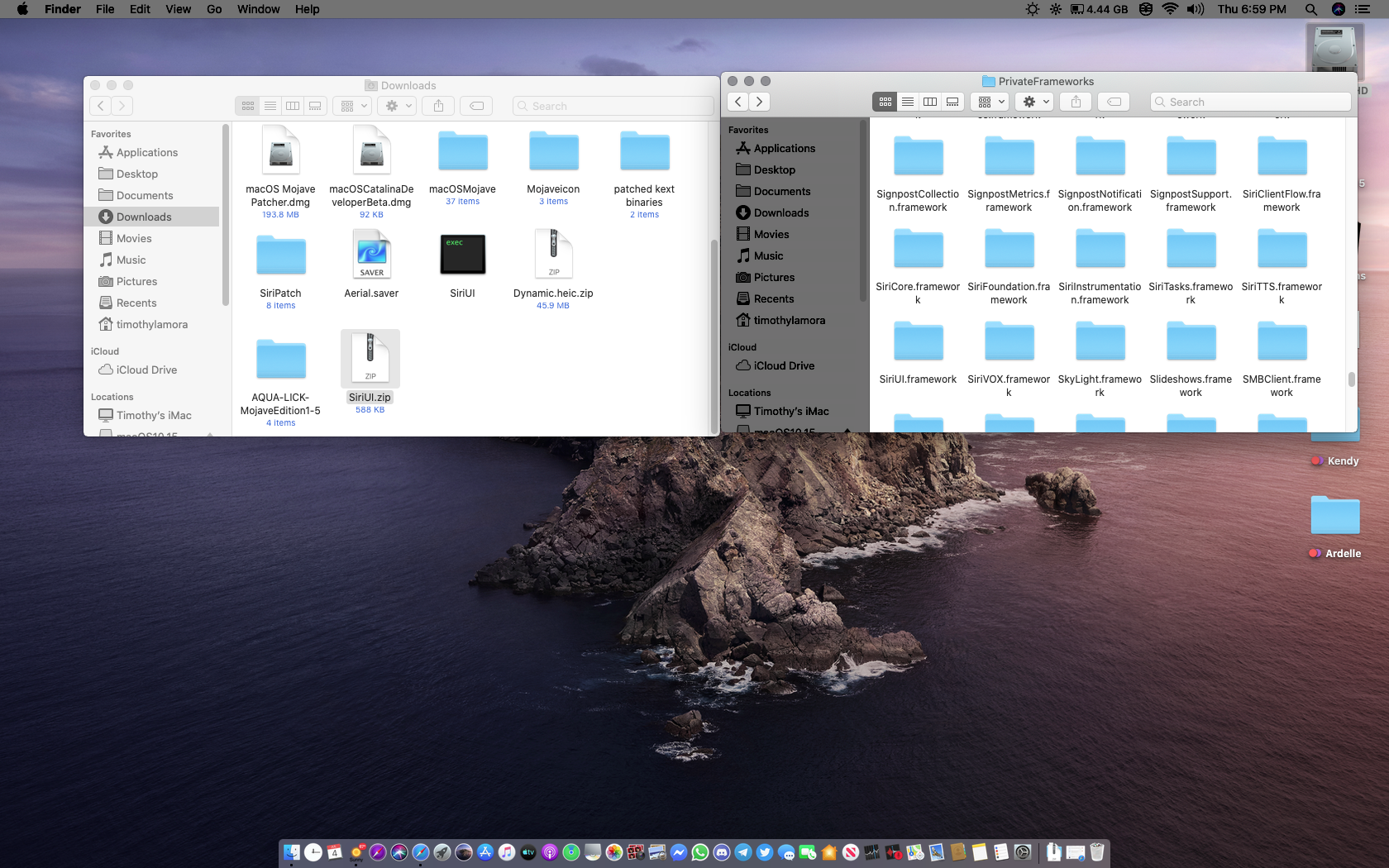Click the Edit Tags button in PrivateFrameworks toolbar
Image resolution: width=1389 pixels, height=868 pixels.
pyautogui.click(x=1115, y=102)
